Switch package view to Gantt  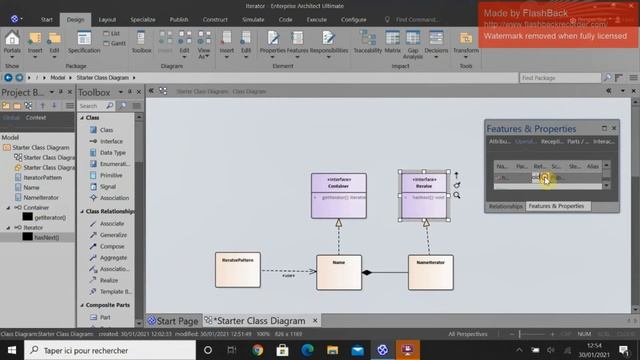pyautogui.click(x=115, y=43)
